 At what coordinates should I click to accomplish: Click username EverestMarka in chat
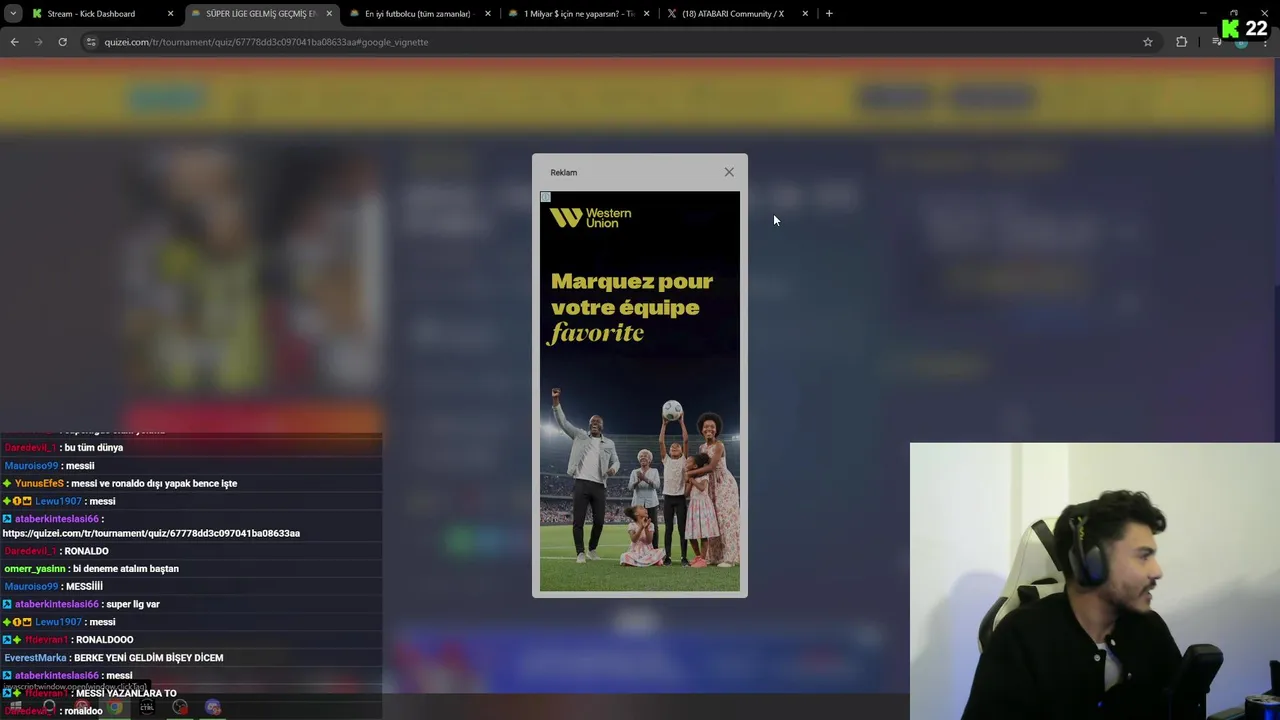[35, 658]
